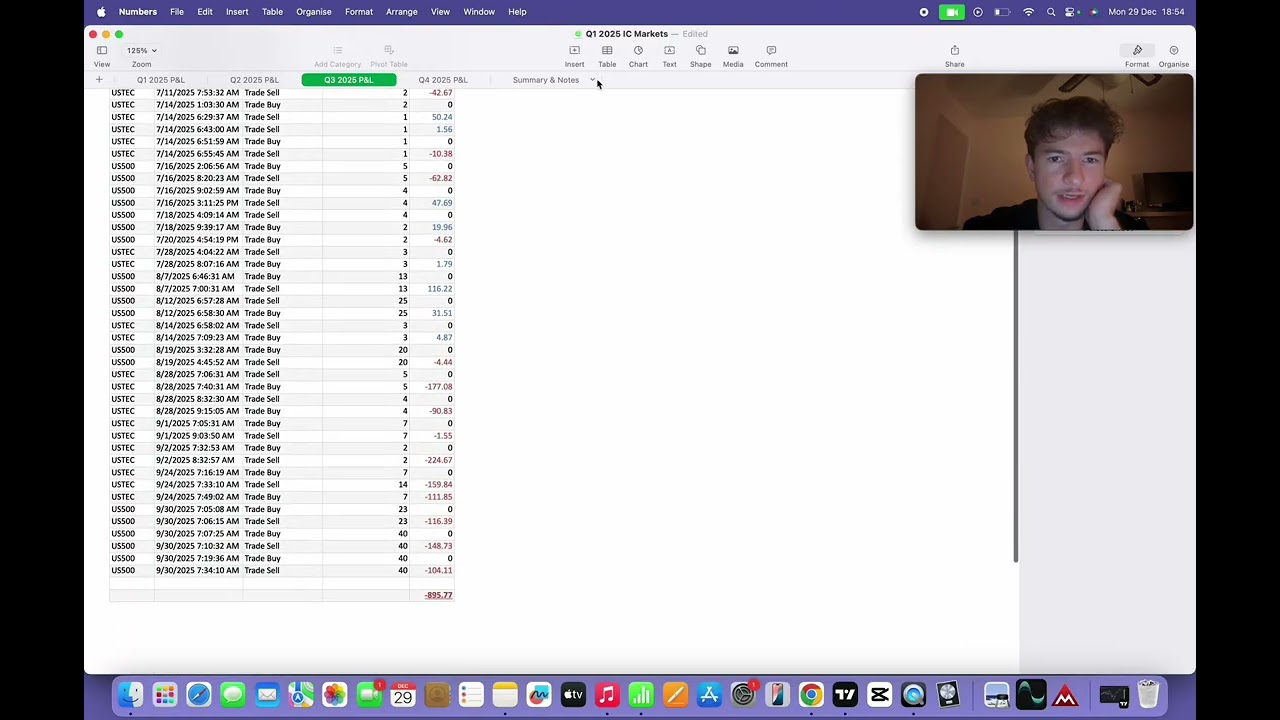The width and height of the screenshot is (1280, 720).
Task: Click the Media toolbar icon
Action: coord(733,50)
